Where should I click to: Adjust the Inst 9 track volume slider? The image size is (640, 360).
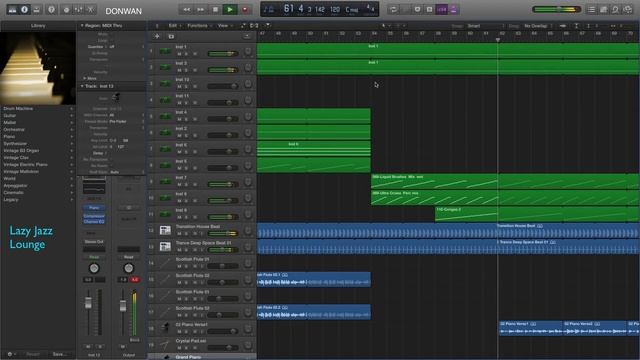coord(223,217)
